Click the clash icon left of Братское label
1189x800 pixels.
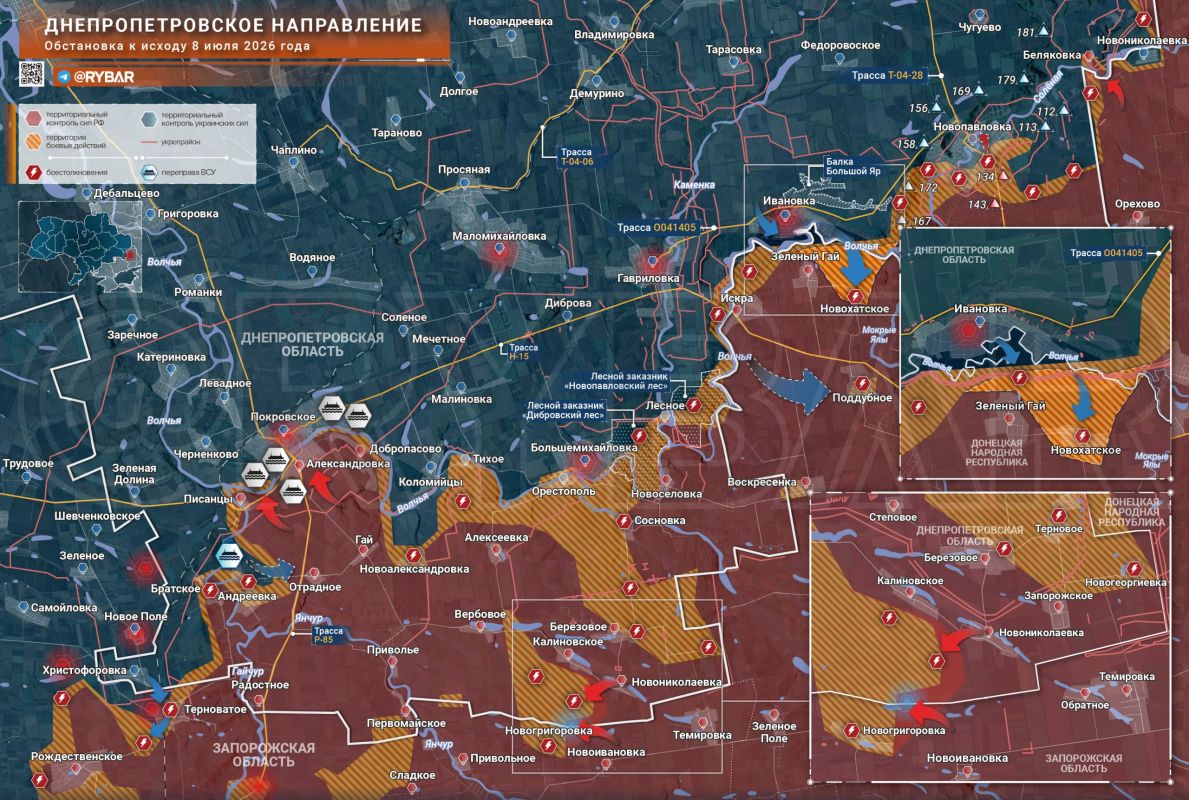coord(210,590)
